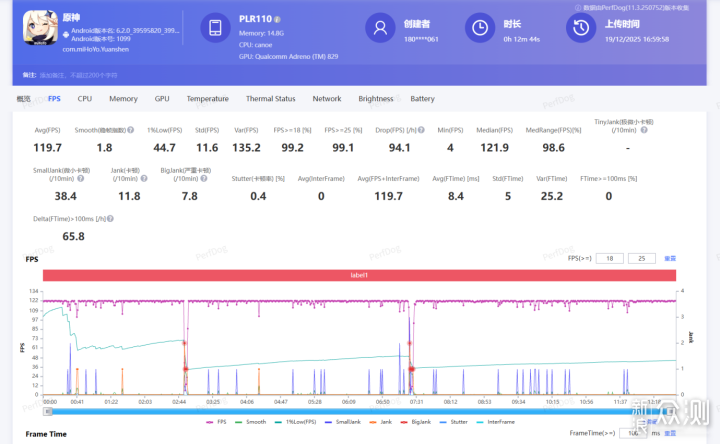
Task: Click the creator user avatar icon
Action: click(381, 29)
